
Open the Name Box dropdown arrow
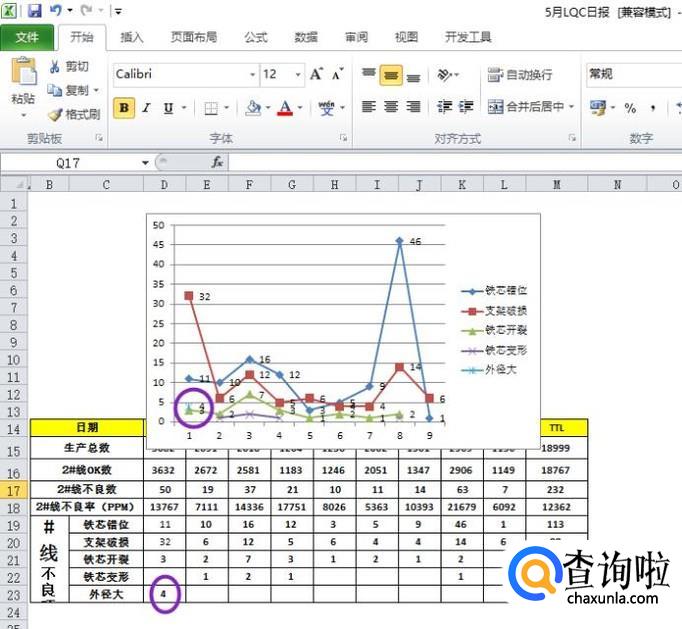coord(145,163)
